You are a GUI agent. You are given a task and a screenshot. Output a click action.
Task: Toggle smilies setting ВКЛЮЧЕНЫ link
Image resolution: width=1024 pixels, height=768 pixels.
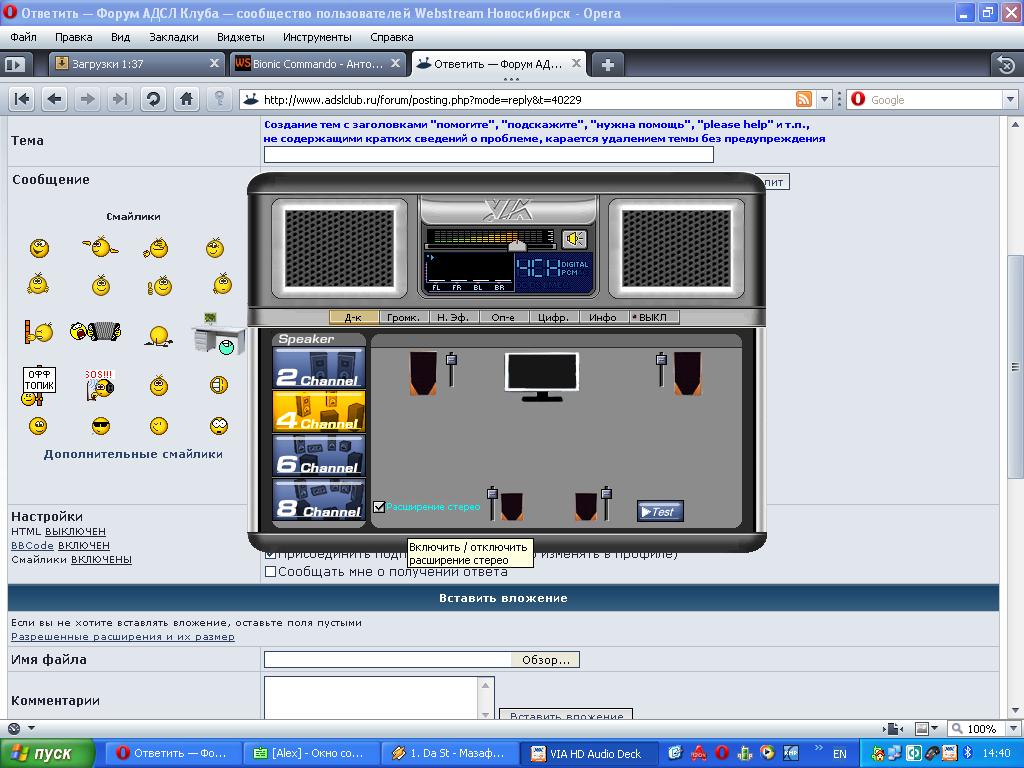click(x=101, y=560)
